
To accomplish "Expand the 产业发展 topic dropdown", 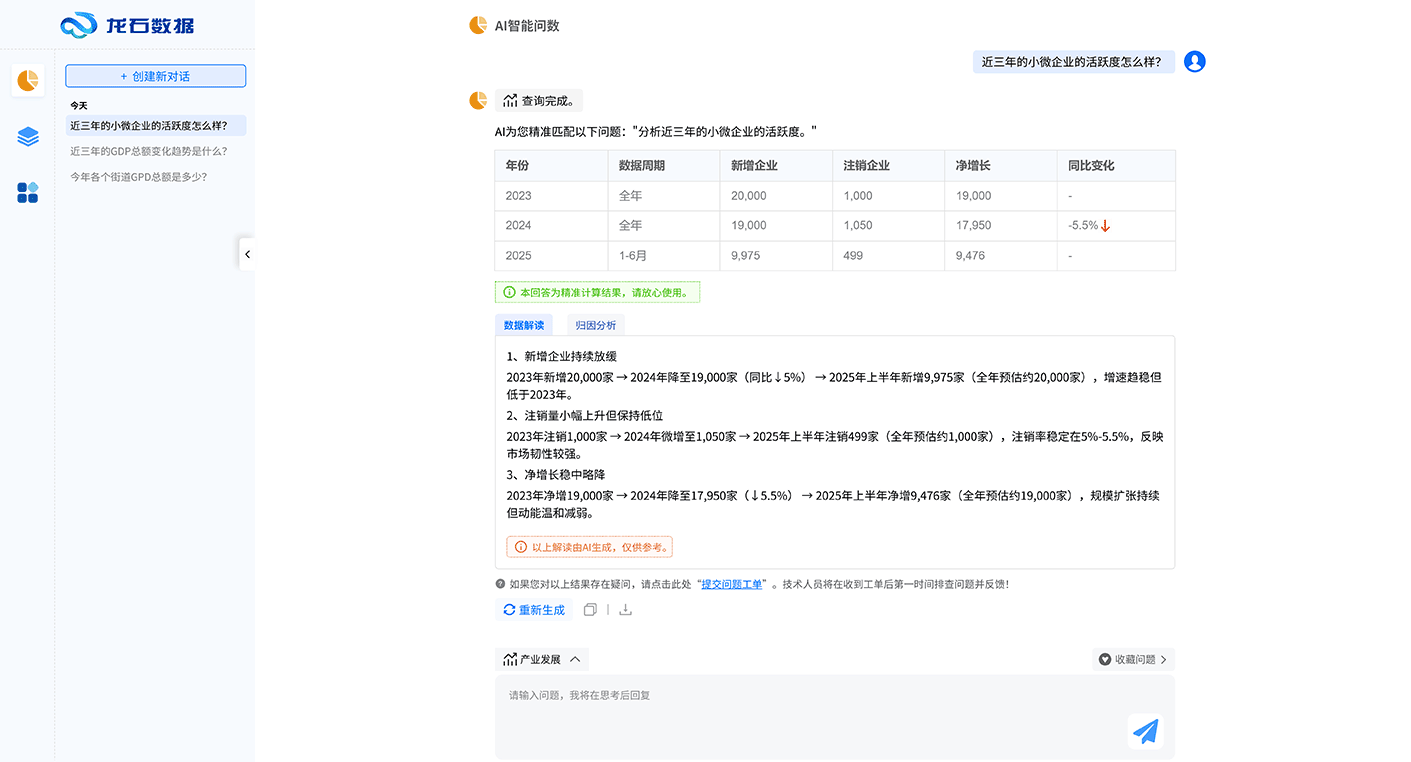I will (x=542, y=660).
